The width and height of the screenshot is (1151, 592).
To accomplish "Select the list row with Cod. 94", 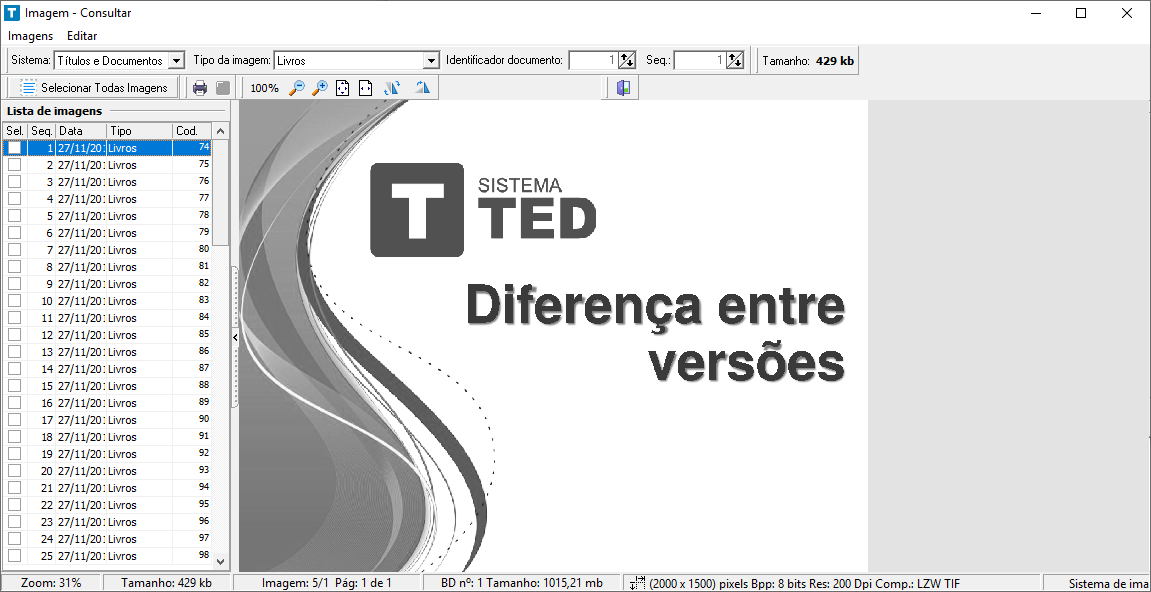I will pyautogui.click(x=108, y=488).
